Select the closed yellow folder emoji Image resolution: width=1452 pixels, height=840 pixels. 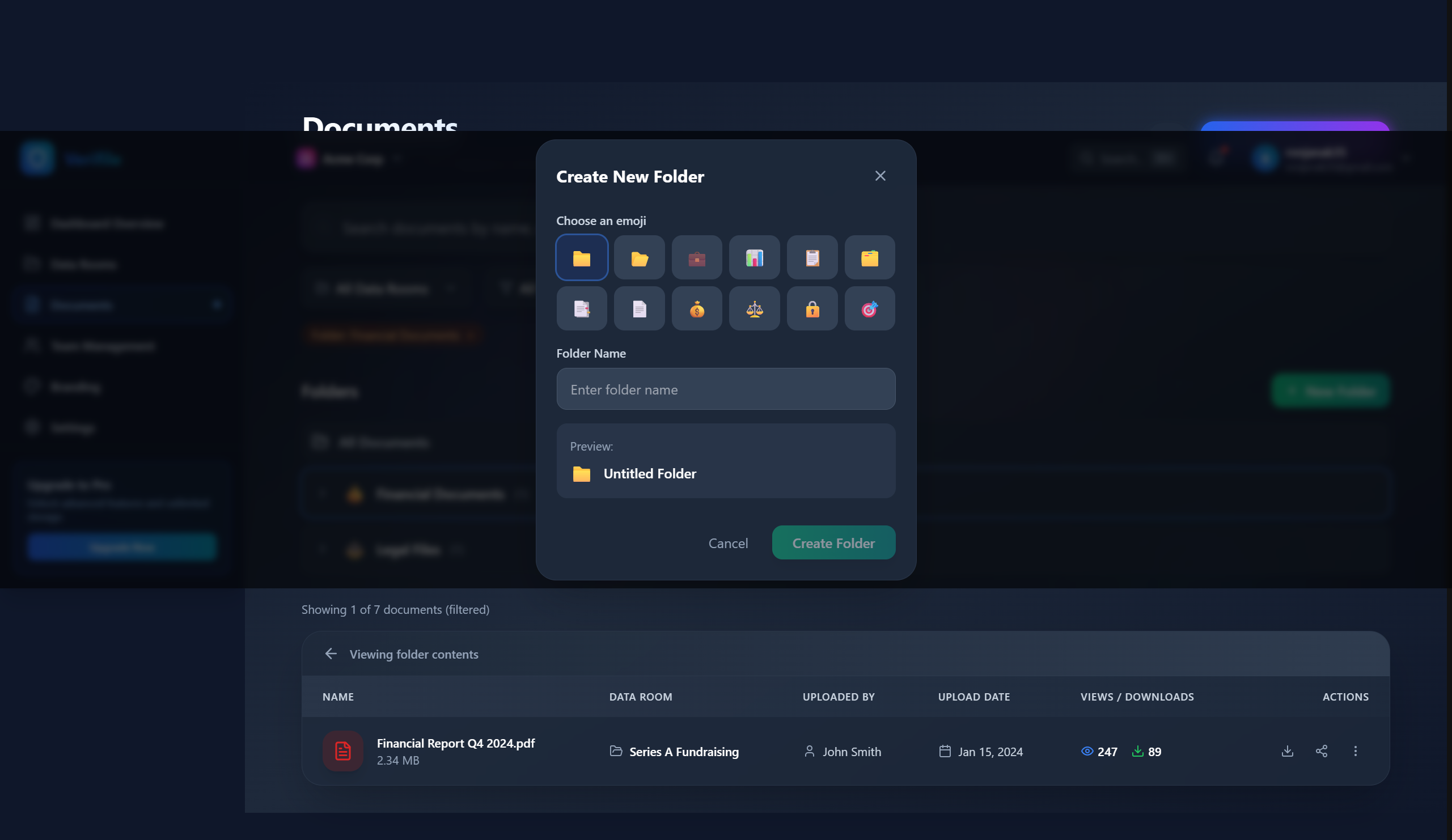pyautogui.click(x=581, y=257)
